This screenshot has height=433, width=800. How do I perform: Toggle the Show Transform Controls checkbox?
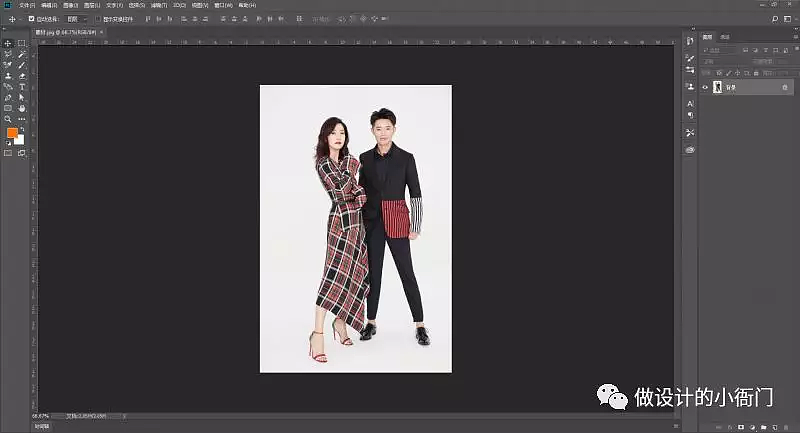(x=98, y=19)
